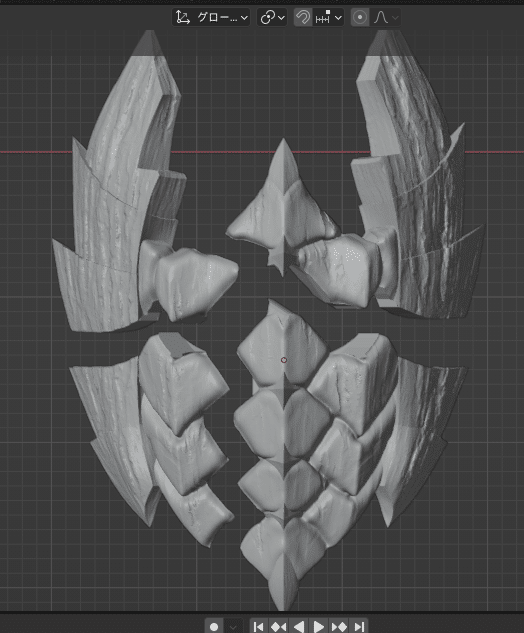Jump to the next keyframe

coord(339,626)
